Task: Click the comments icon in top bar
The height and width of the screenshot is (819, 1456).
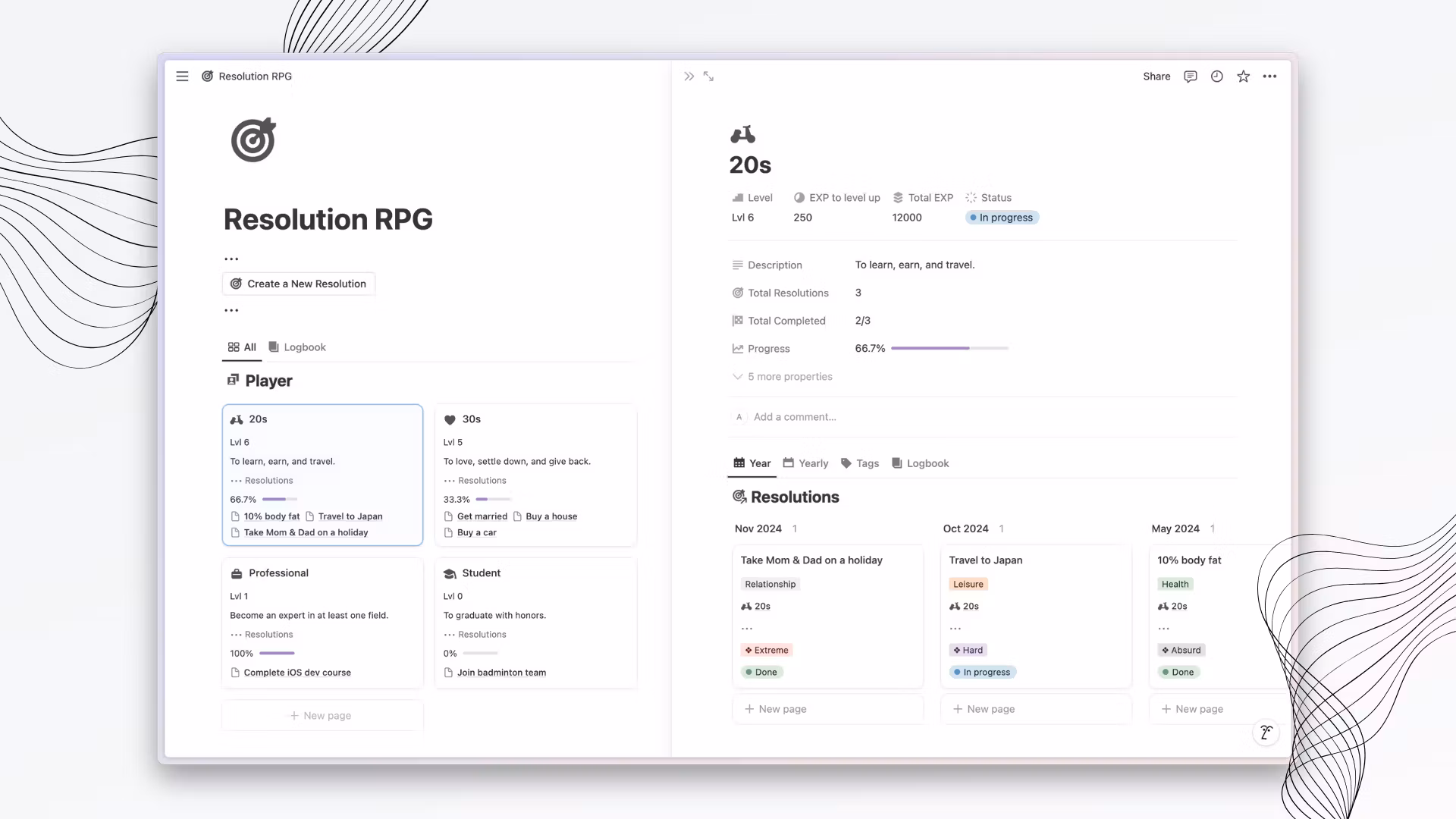Action: coord(1190,77)
